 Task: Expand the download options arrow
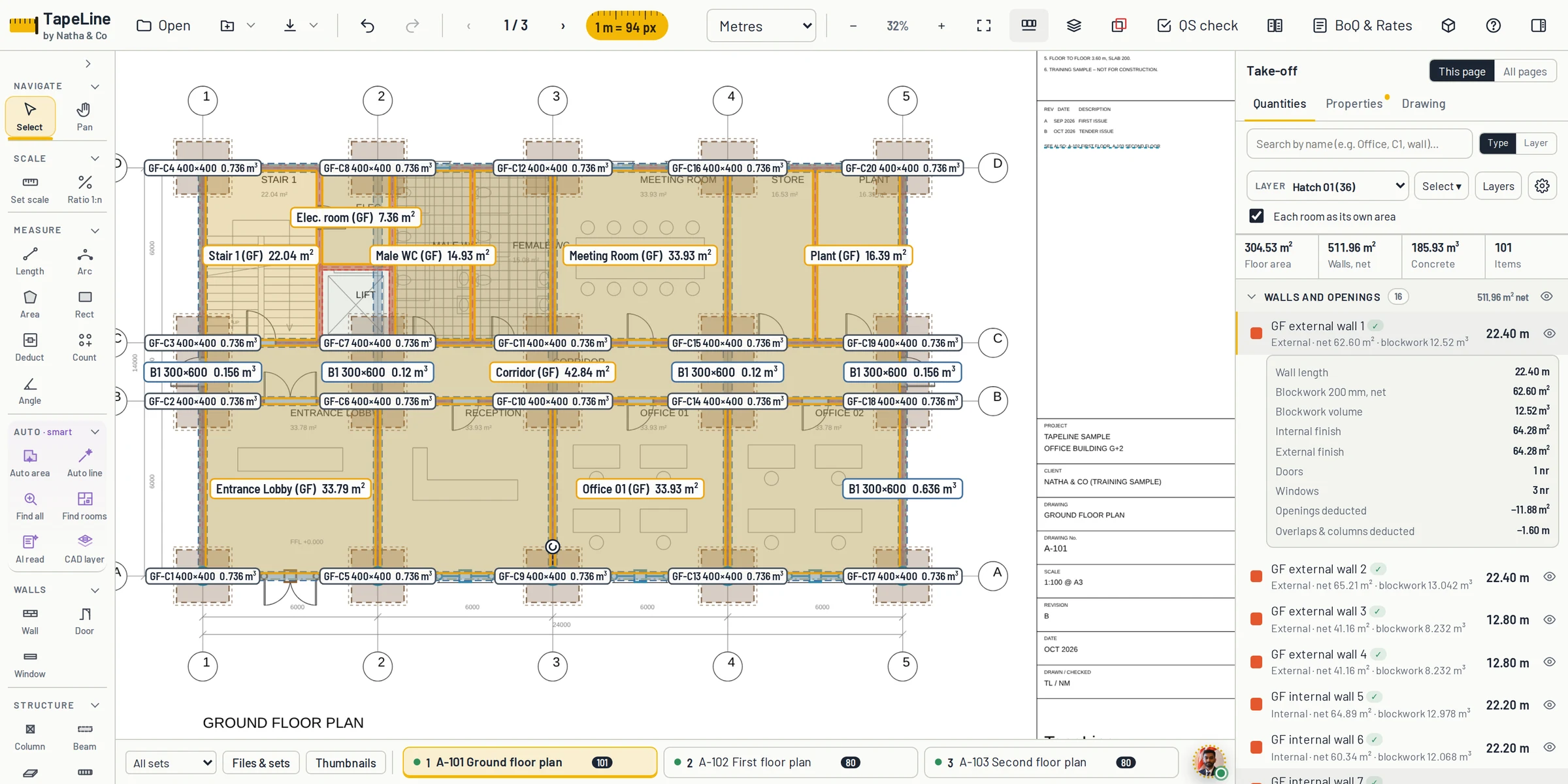pyautogui.click(x=314, y=25)
